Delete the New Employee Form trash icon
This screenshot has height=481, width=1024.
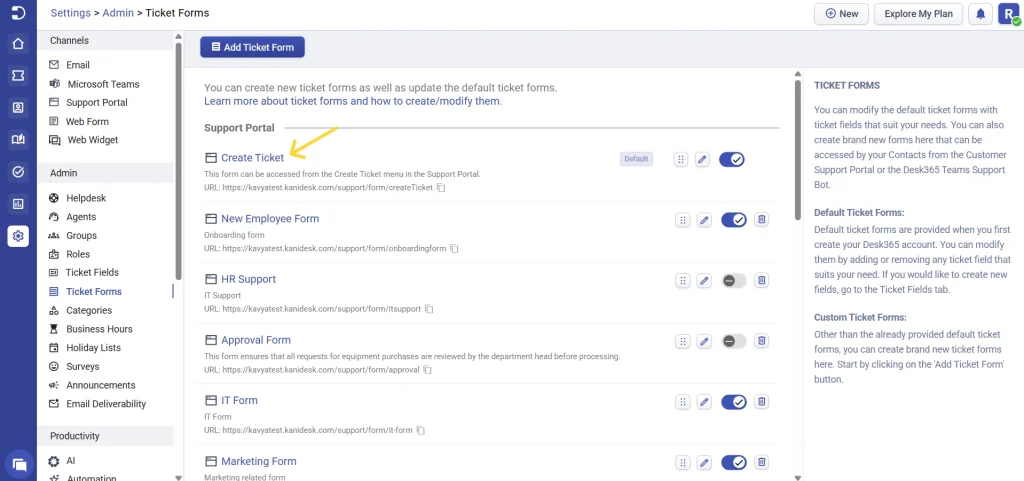[761, 220]
